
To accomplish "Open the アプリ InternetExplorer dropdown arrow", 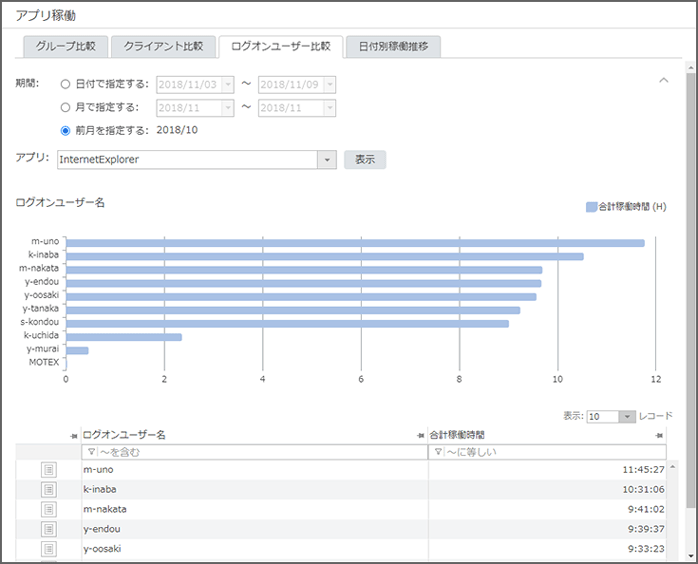I will coord(327,160).
